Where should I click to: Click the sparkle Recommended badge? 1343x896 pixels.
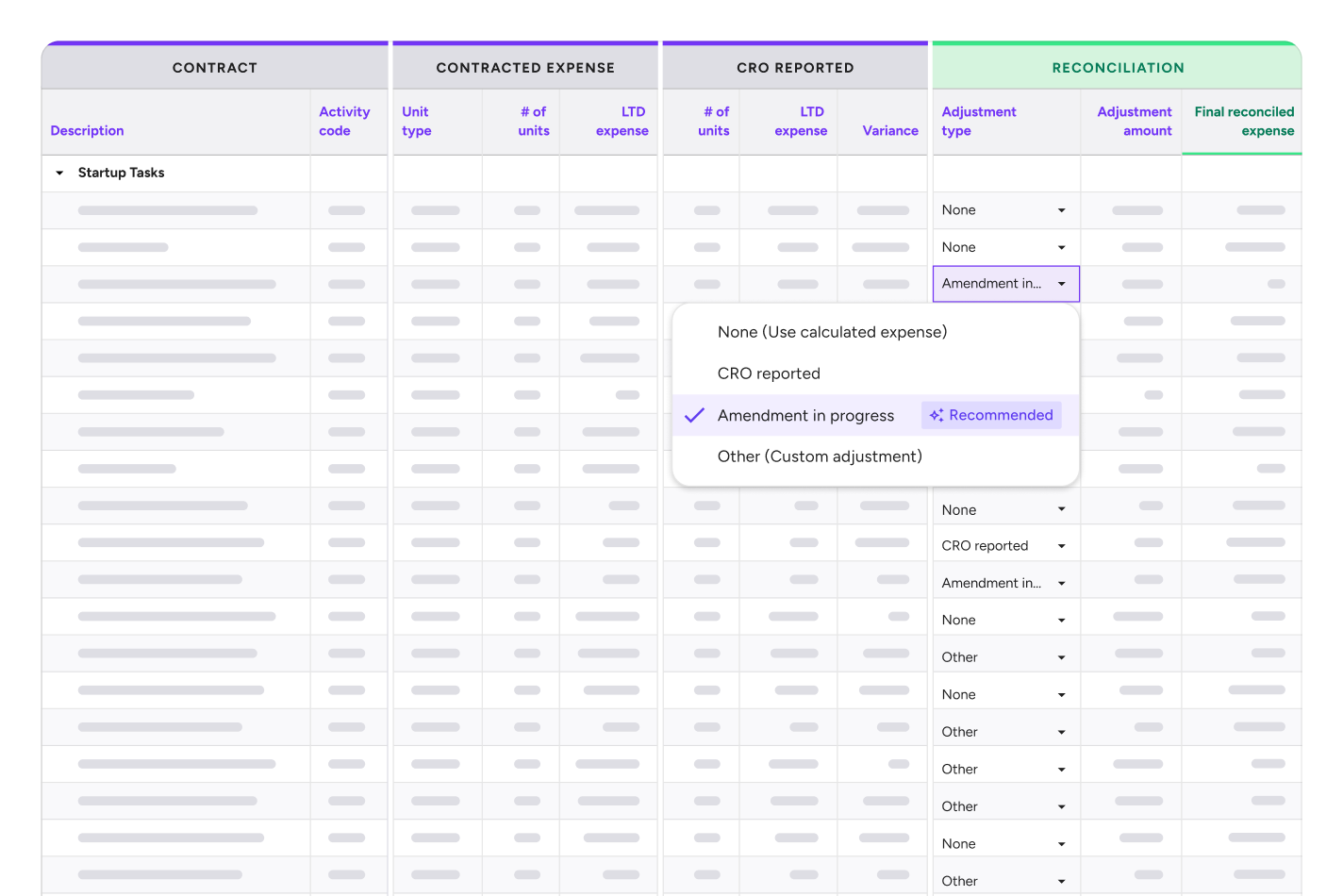click(990, 416)
